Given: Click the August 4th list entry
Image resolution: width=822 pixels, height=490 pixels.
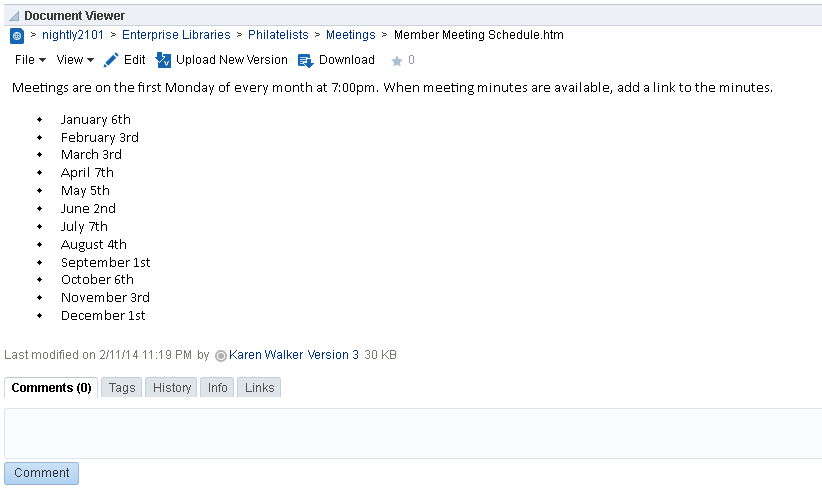Looking at the screenshot, I should point(93,244).
